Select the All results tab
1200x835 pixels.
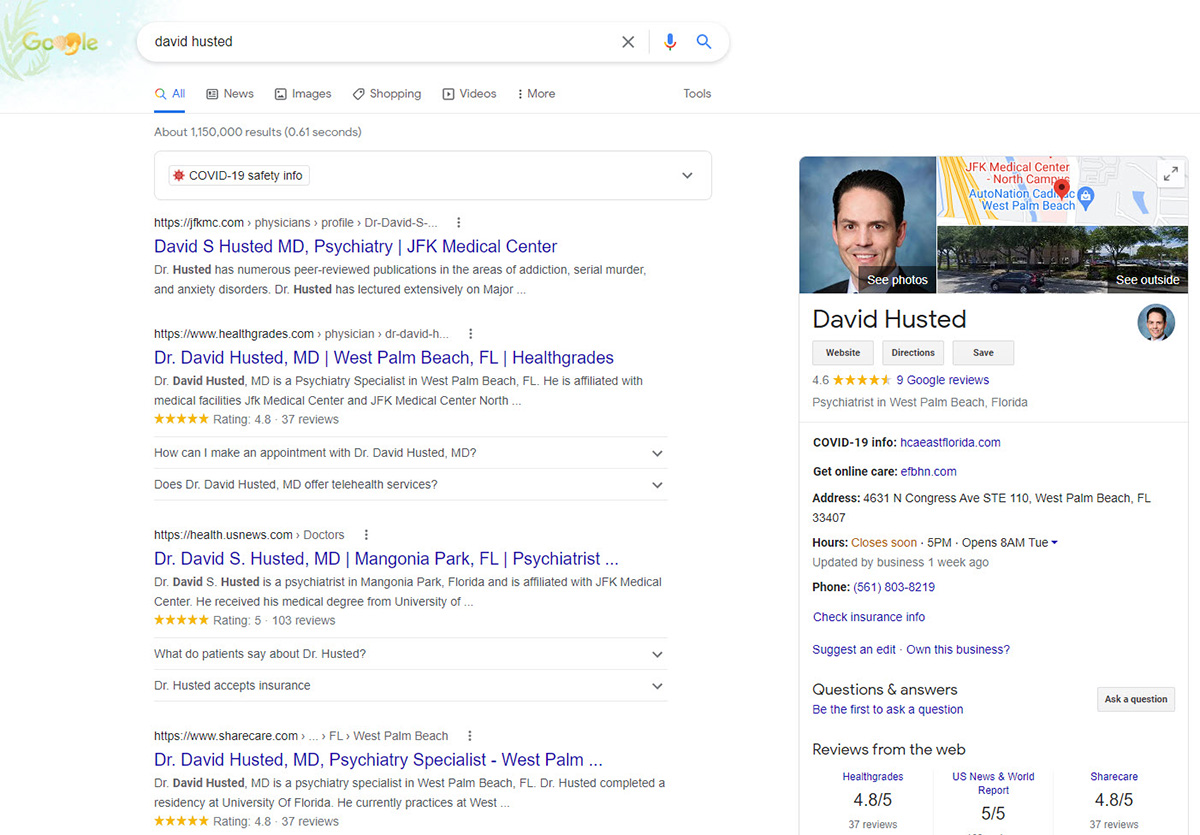170,94
